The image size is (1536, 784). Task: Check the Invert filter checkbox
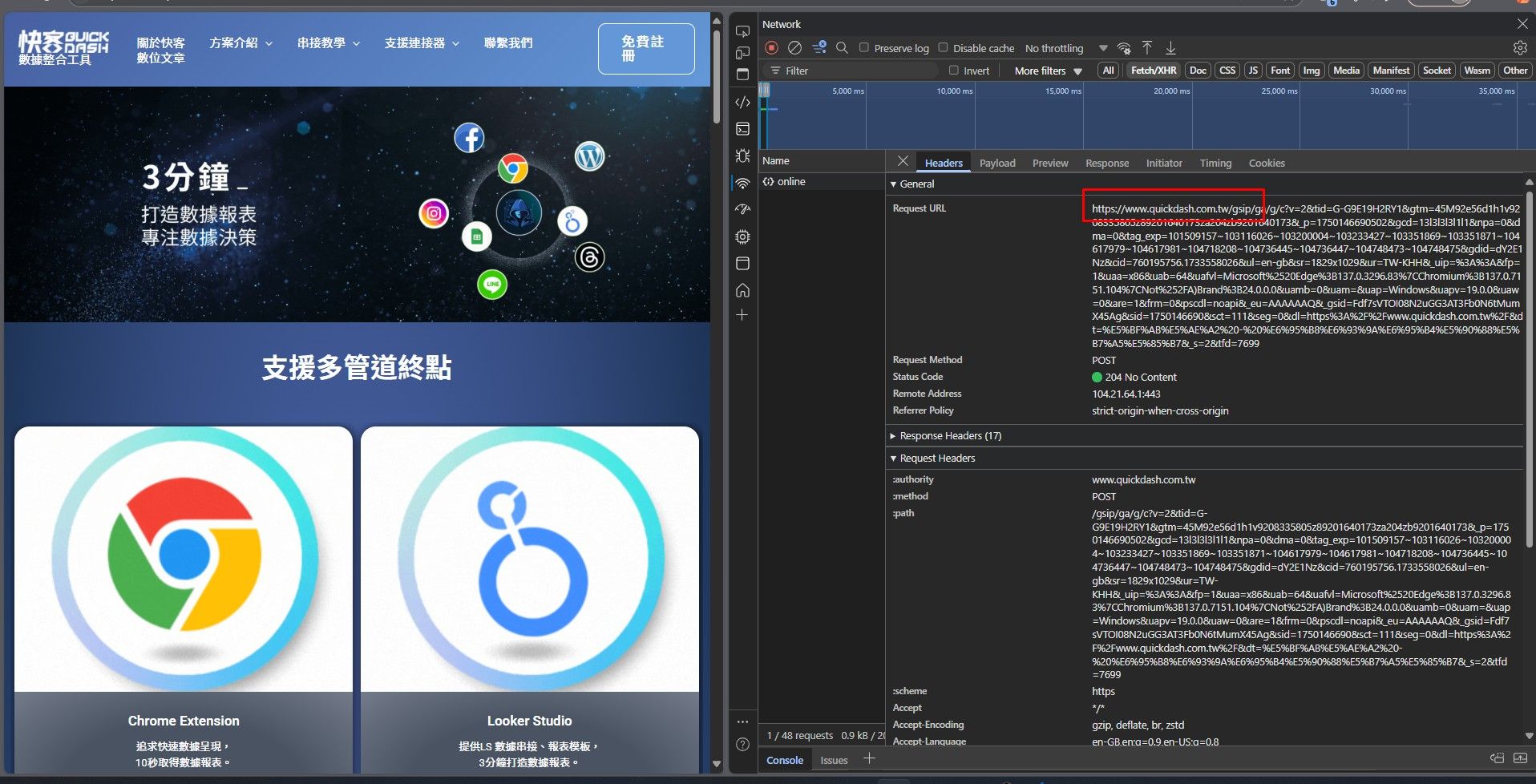(x=954, y=70)
